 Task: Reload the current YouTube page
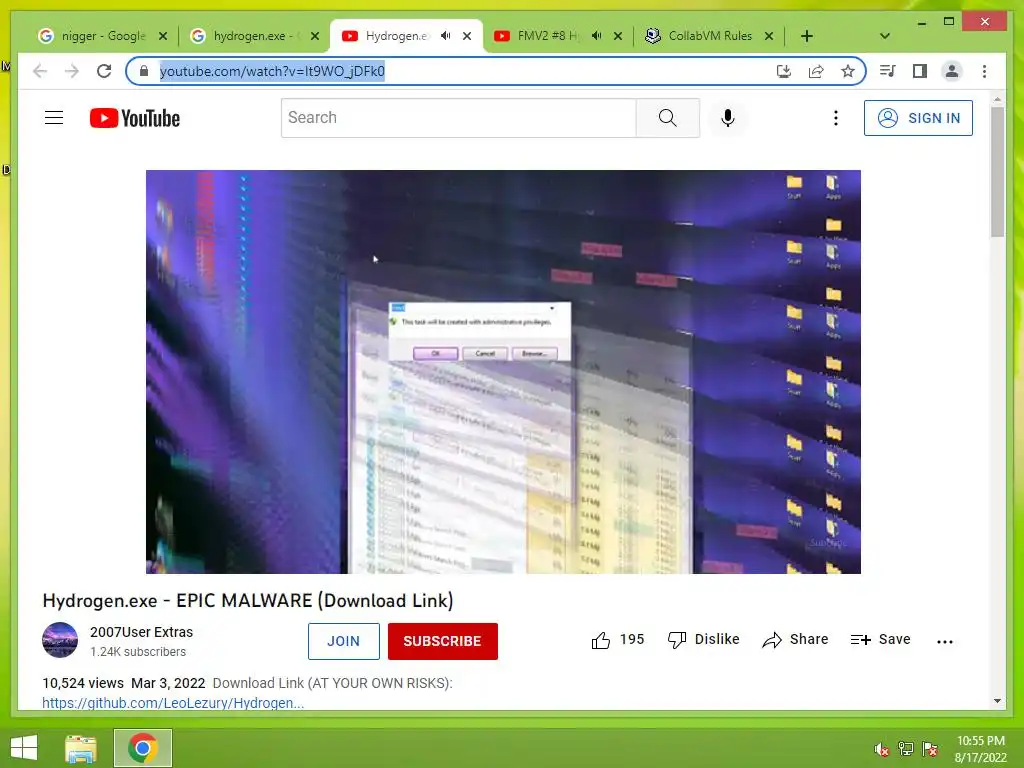coord(104,71)
